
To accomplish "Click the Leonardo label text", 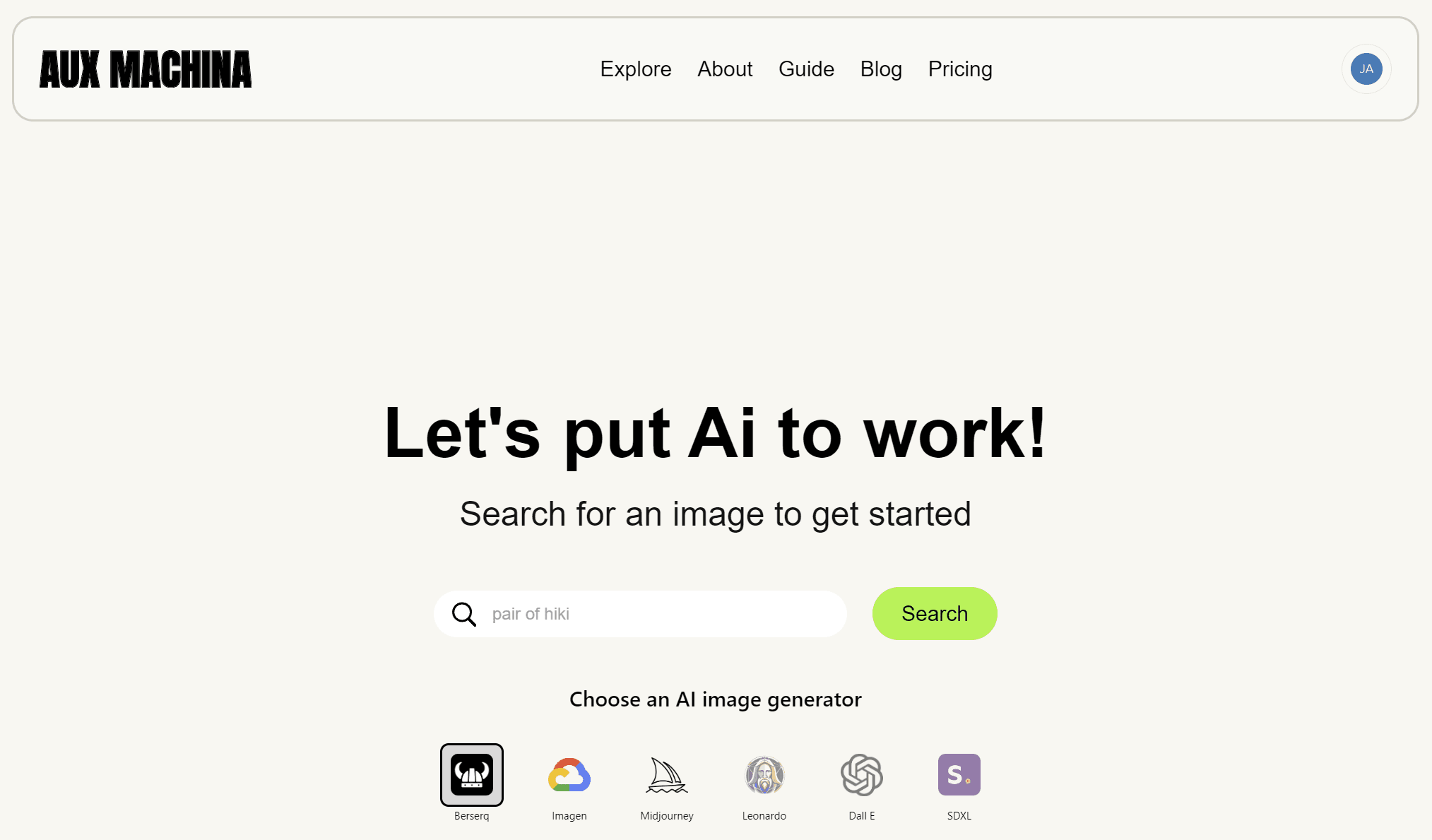I will 764,816.
